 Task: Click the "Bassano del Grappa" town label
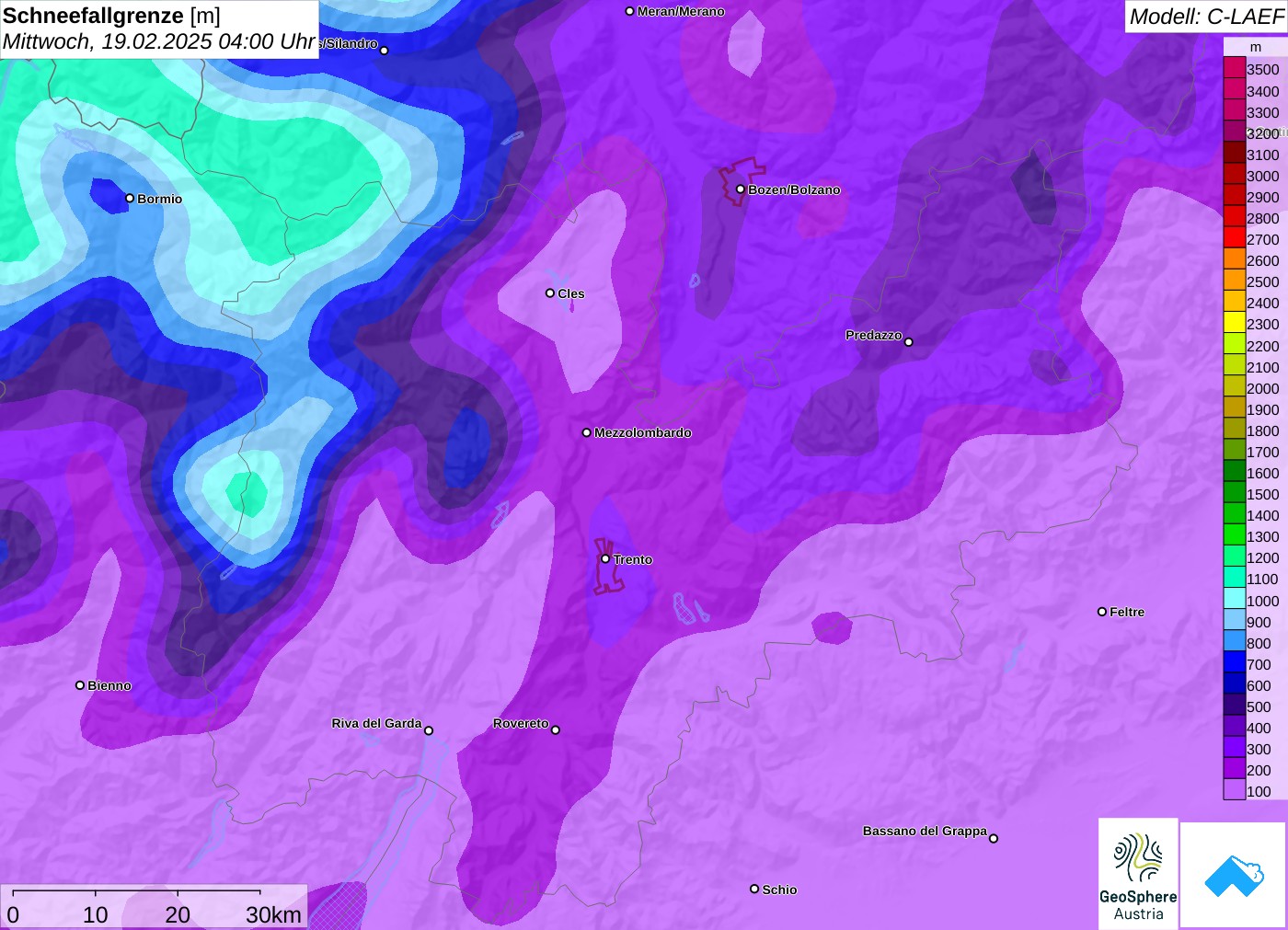(x=925, y=831)
